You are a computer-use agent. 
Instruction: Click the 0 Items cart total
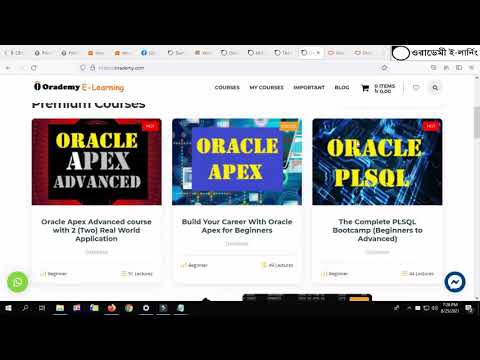click(x=384, y=88)
